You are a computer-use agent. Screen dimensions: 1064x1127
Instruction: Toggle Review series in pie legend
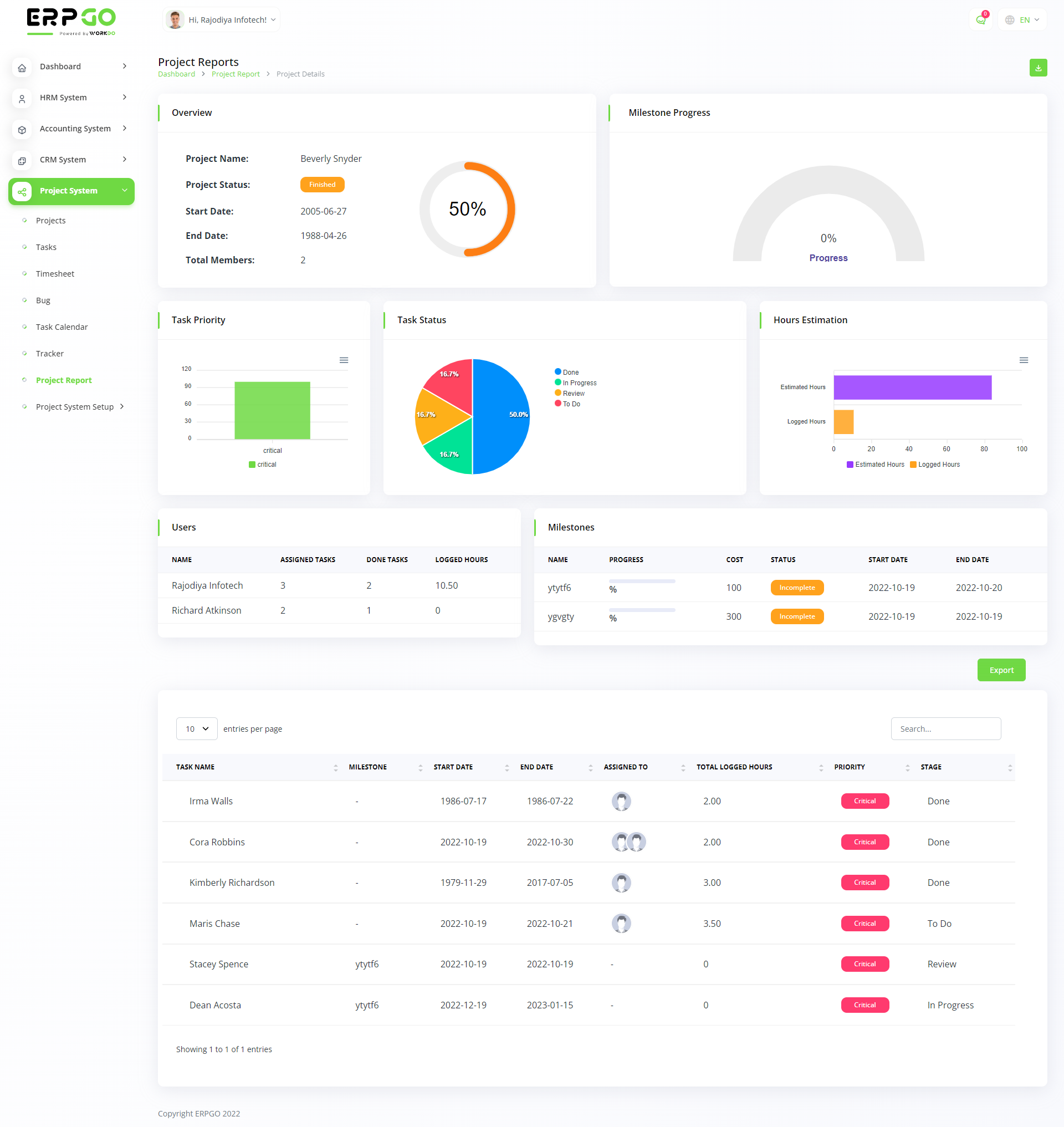point(570,393)
